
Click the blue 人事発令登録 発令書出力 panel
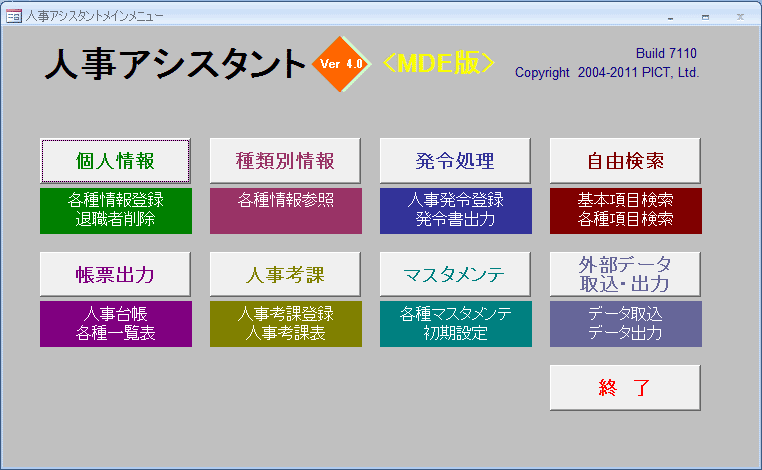[x=455, y=210]
